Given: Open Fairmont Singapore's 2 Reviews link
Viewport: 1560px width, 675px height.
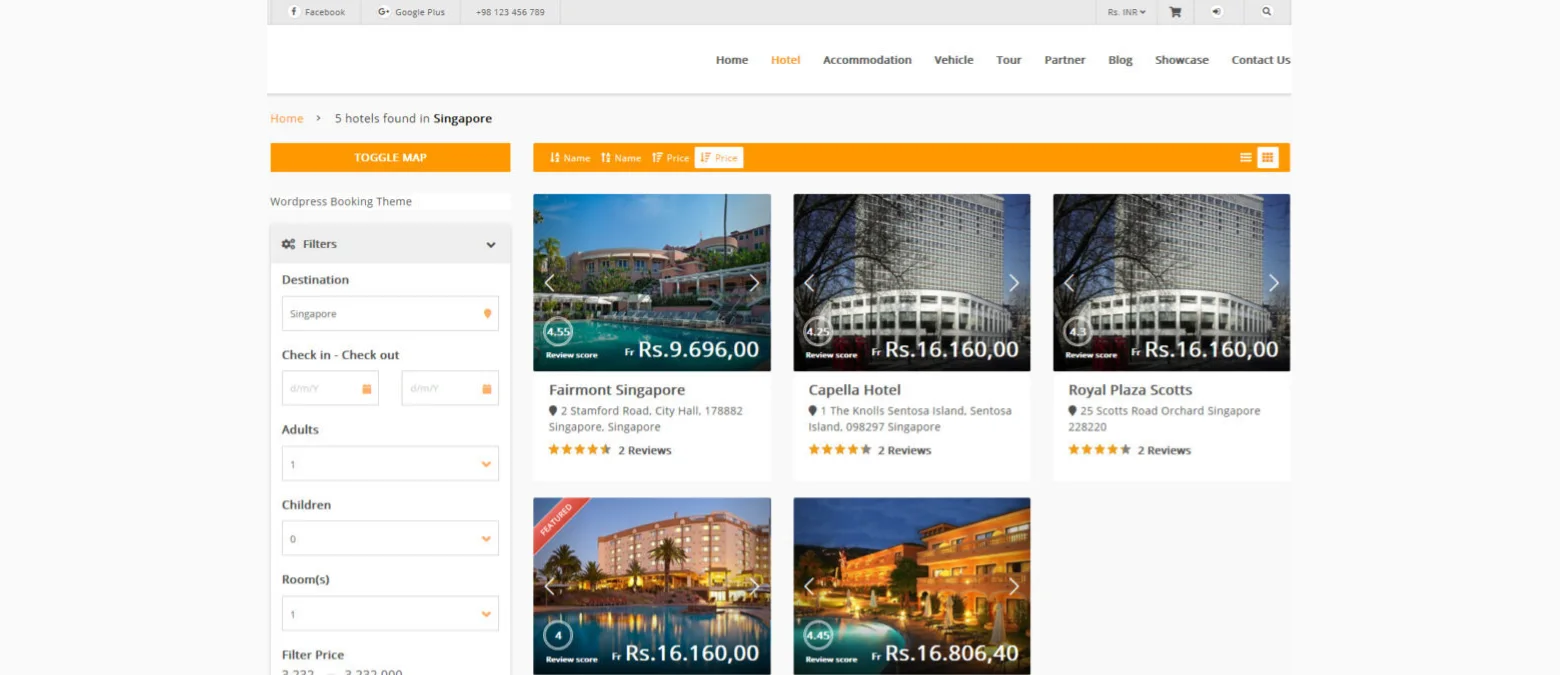Looking at the screenshot, I should 645,450.
